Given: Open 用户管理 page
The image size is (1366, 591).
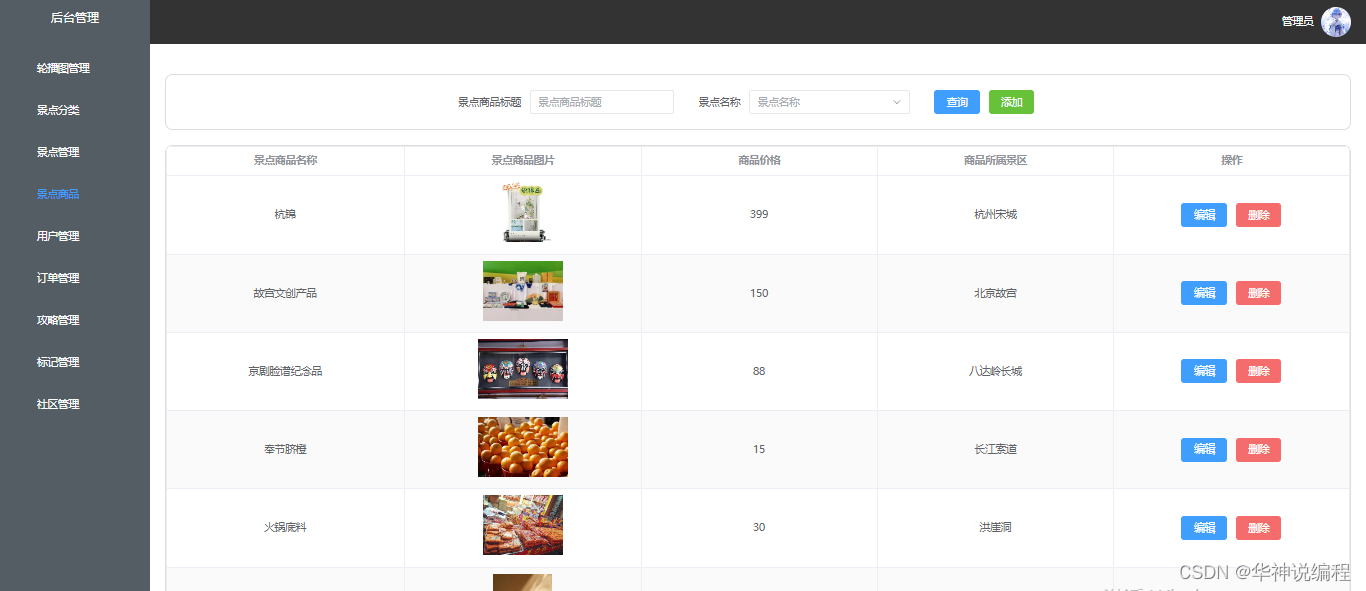Looking at the screenshot, I should click(x=58, y=236).
